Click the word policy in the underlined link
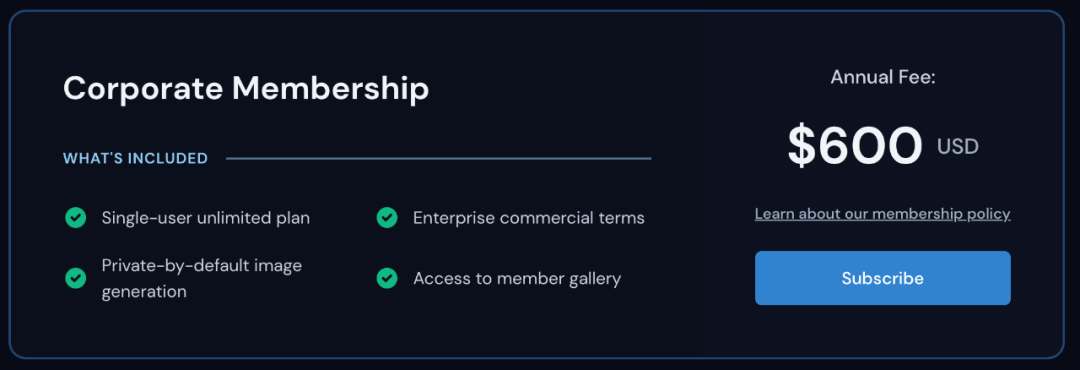The width and height of the screenshot is (1080, 370). (988, 214)
